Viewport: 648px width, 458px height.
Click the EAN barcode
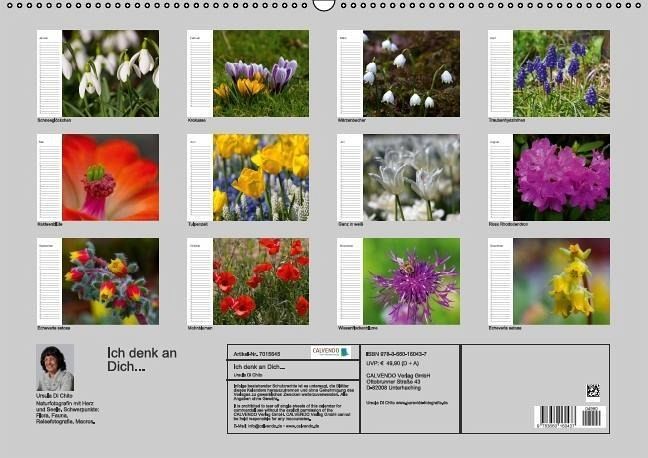[x=555, y=417]
